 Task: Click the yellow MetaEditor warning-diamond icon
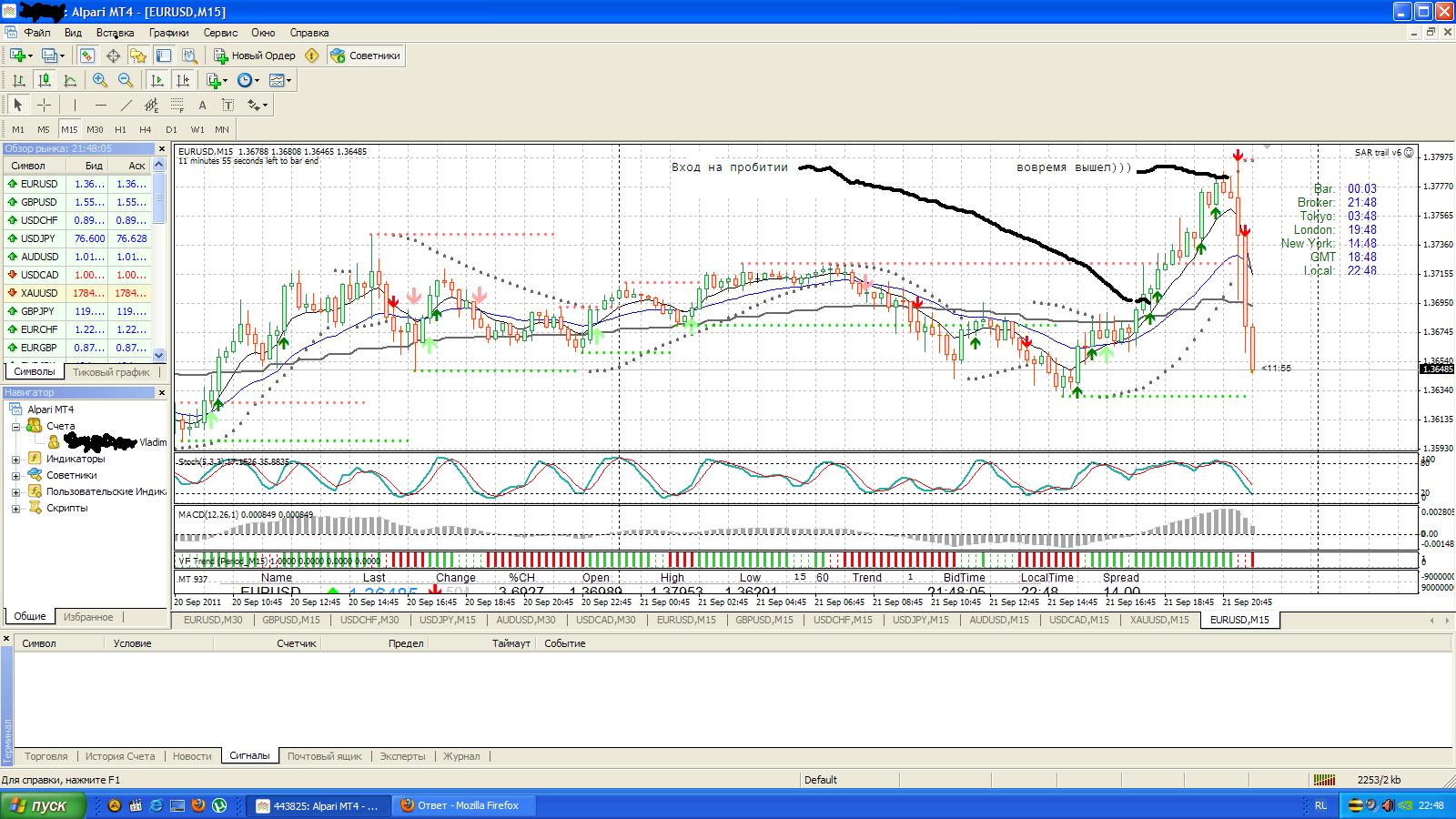click(x=312, y=56)
